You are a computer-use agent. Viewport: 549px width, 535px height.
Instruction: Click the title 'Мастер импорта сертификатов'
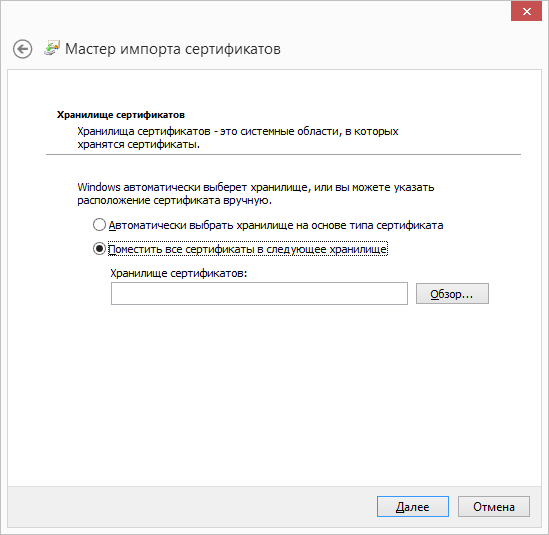(x=173, y=49)
